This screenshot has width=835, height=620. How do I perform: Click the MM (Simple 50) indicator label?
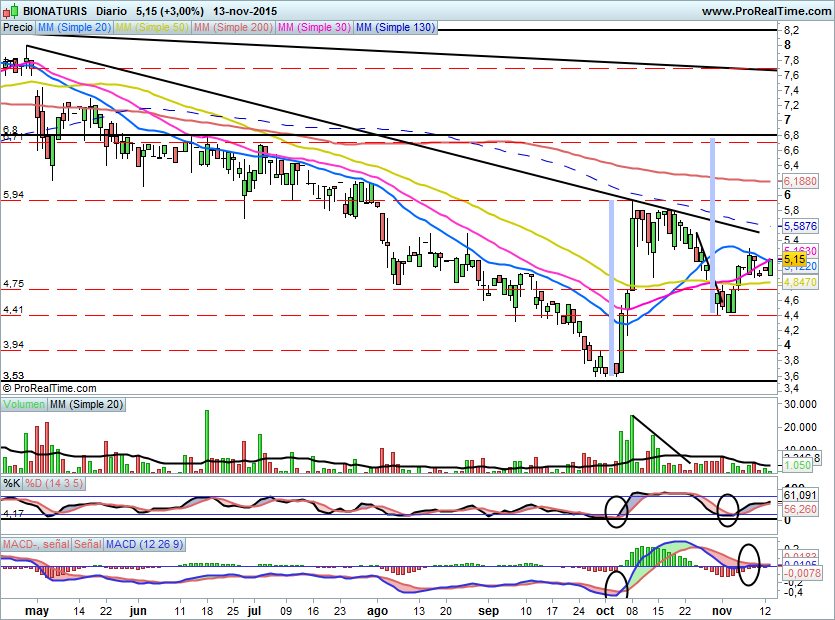pos(153,28)
